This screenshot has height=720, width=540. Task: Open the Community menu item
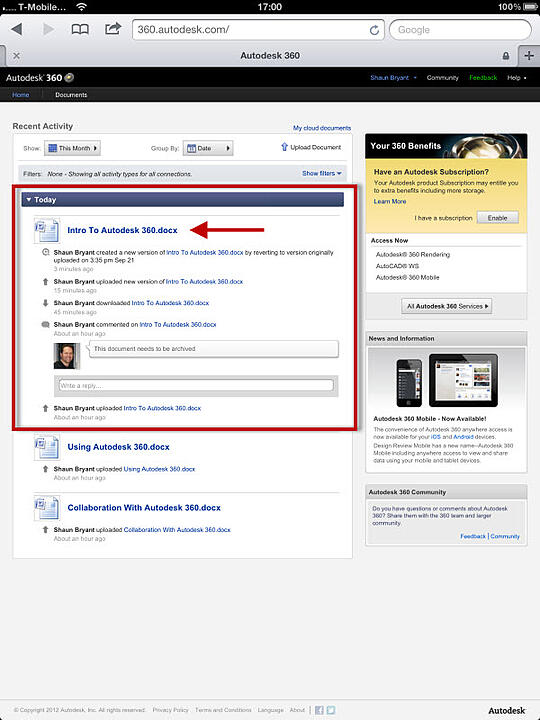coord(442,78)
